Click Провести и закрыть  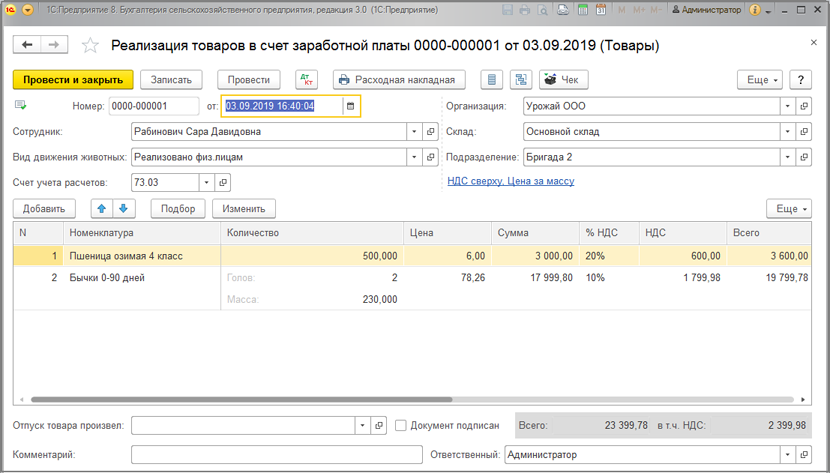[73, 80]
